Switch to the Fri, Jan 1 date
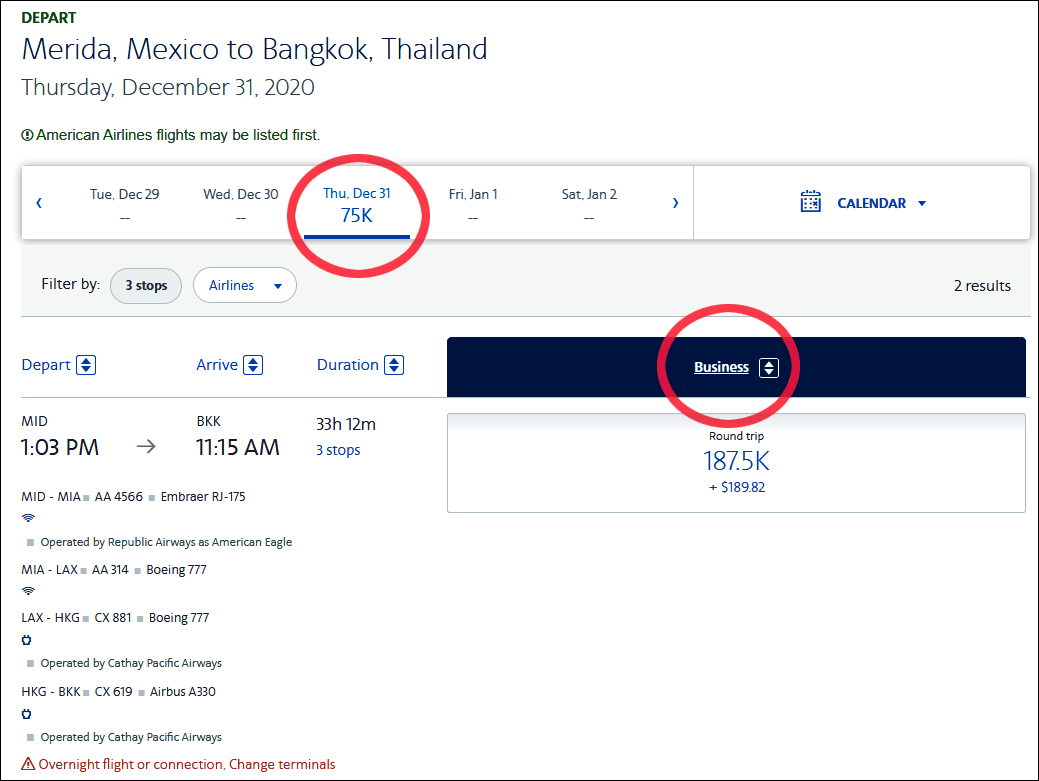 tap(473, 204)
